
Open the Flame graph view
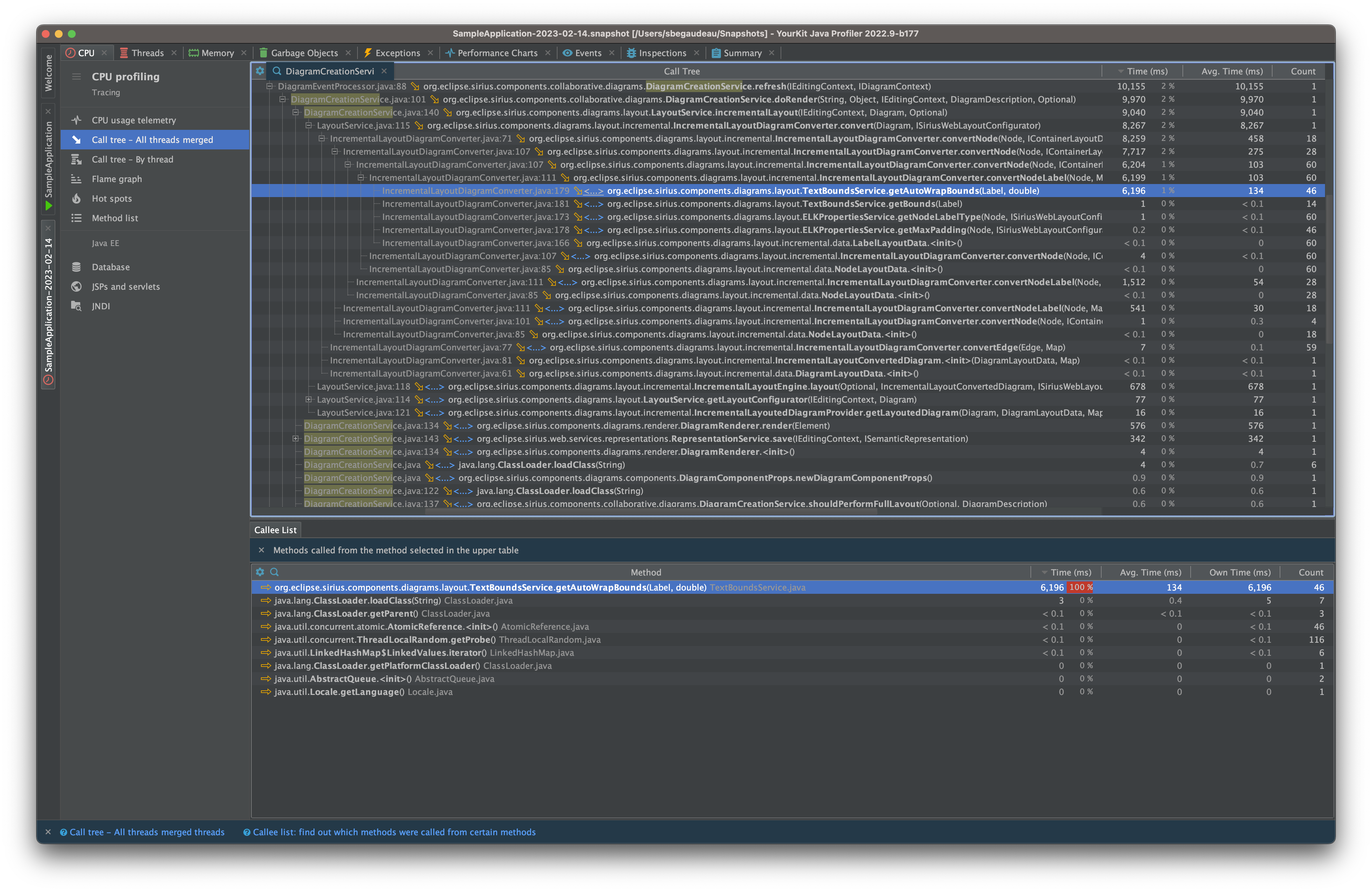coord(116,179)
